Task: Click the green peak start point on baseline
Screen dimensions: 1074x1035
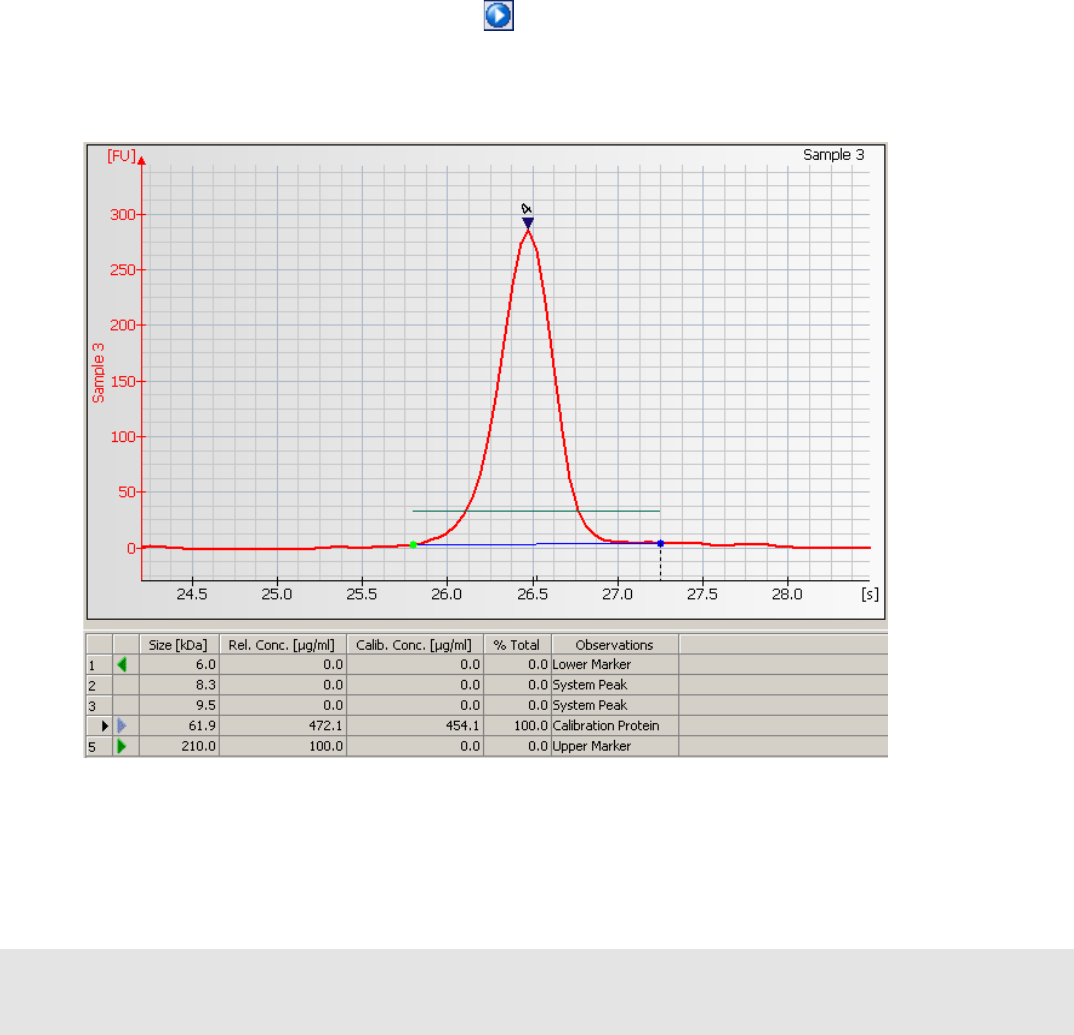Action: (x=413, y=545)
